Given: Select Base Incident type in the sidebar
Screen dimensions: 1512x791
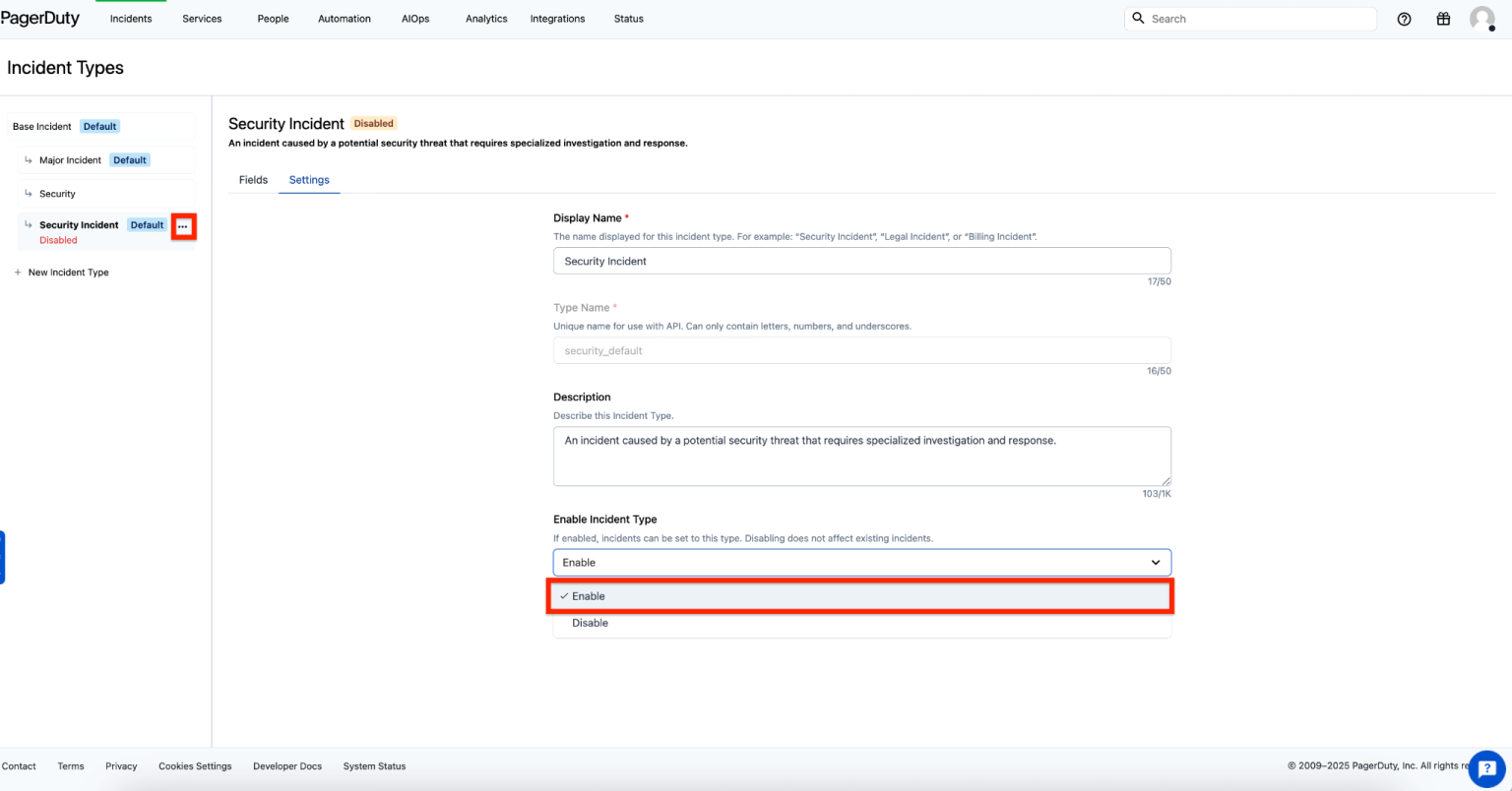Looking at the screenshot, I should (42, 127).
